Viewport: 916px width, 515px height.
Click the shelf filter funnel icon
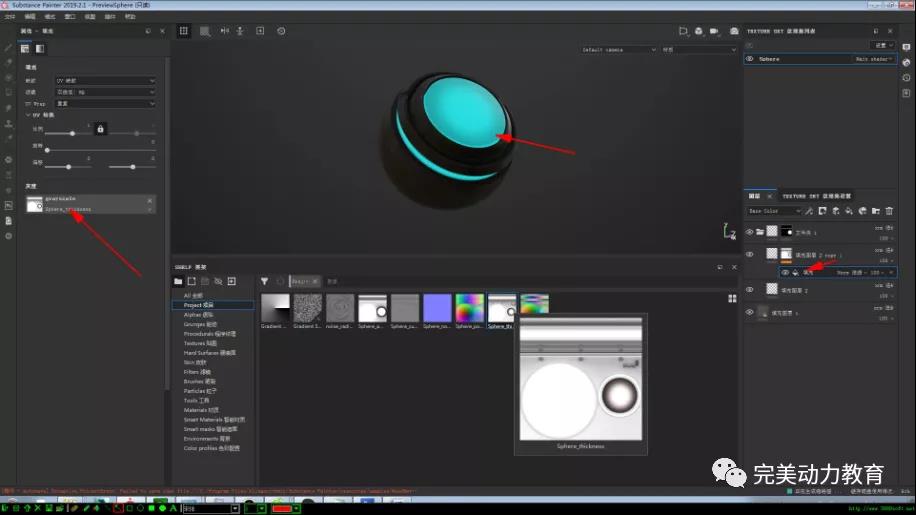pos(265,282)
